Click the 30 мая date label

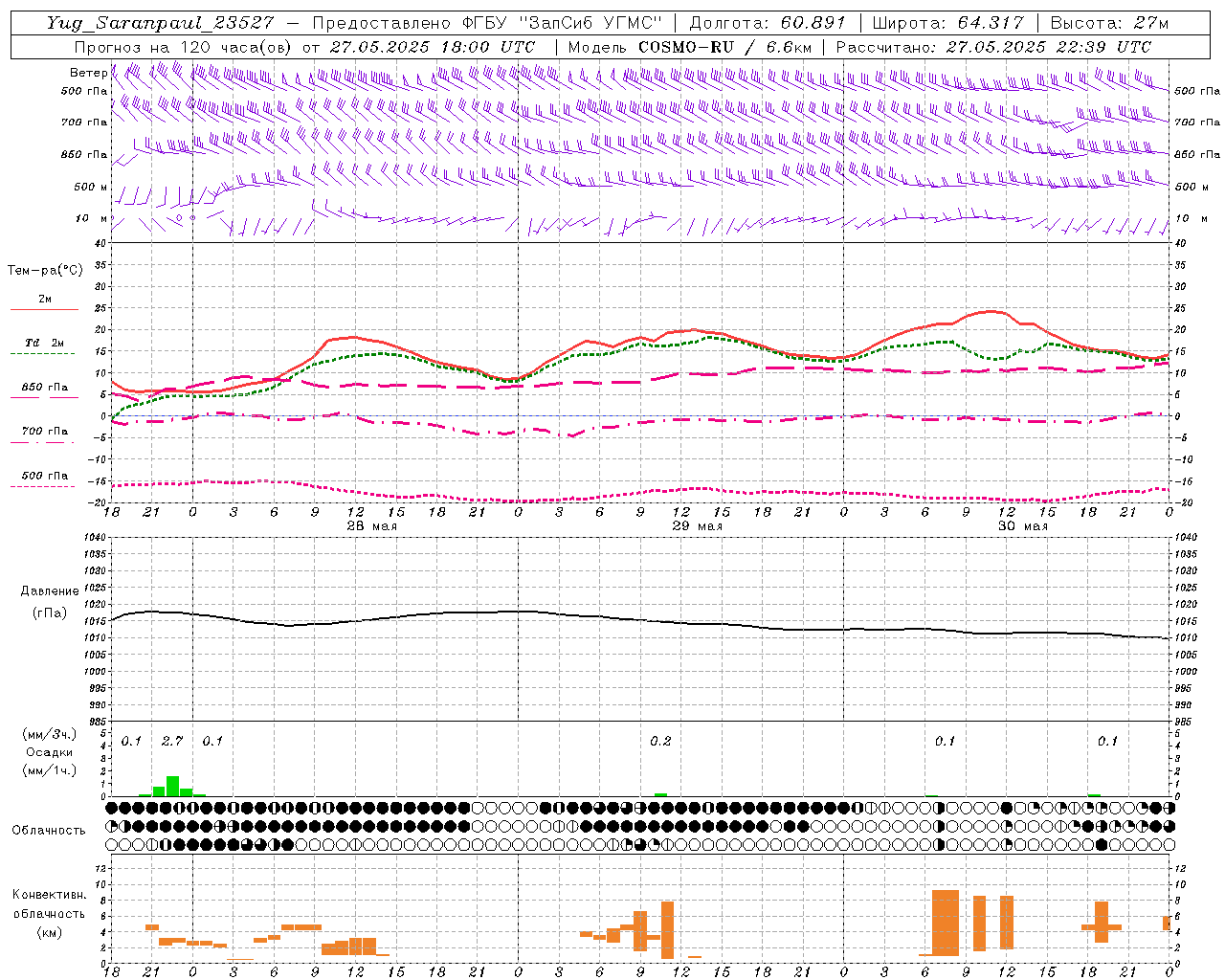pyautogui.click(x=1022, y=526)
